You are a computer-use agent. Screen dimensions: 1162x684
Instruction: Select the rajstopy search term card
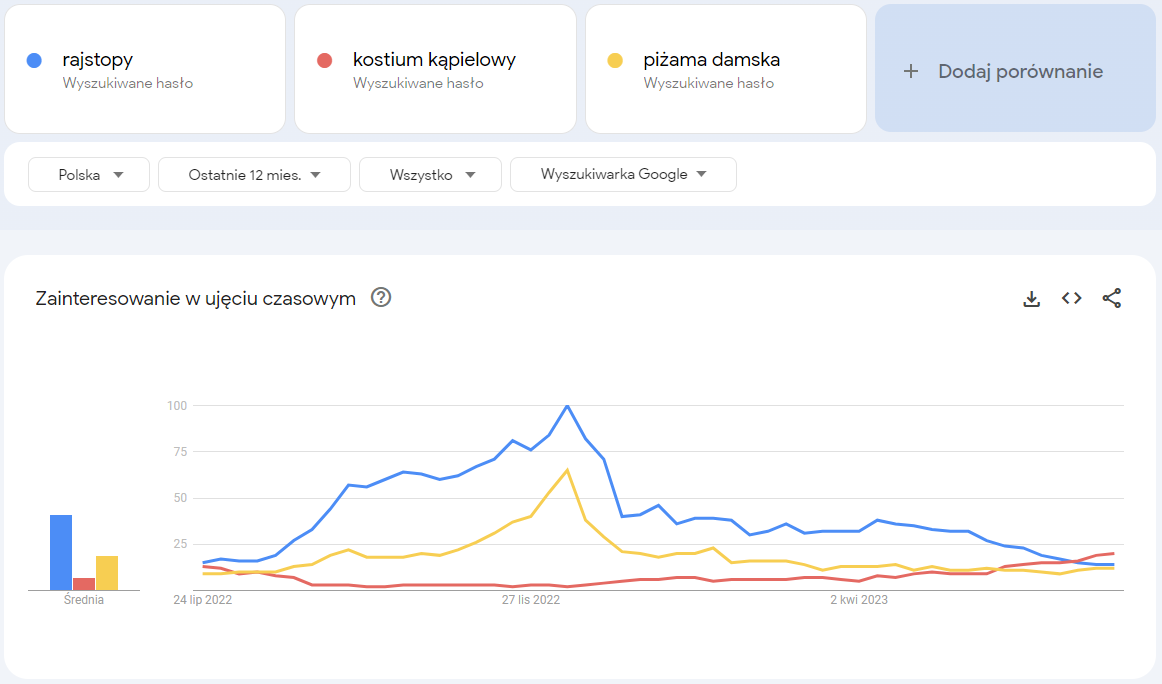click(145, 69)
